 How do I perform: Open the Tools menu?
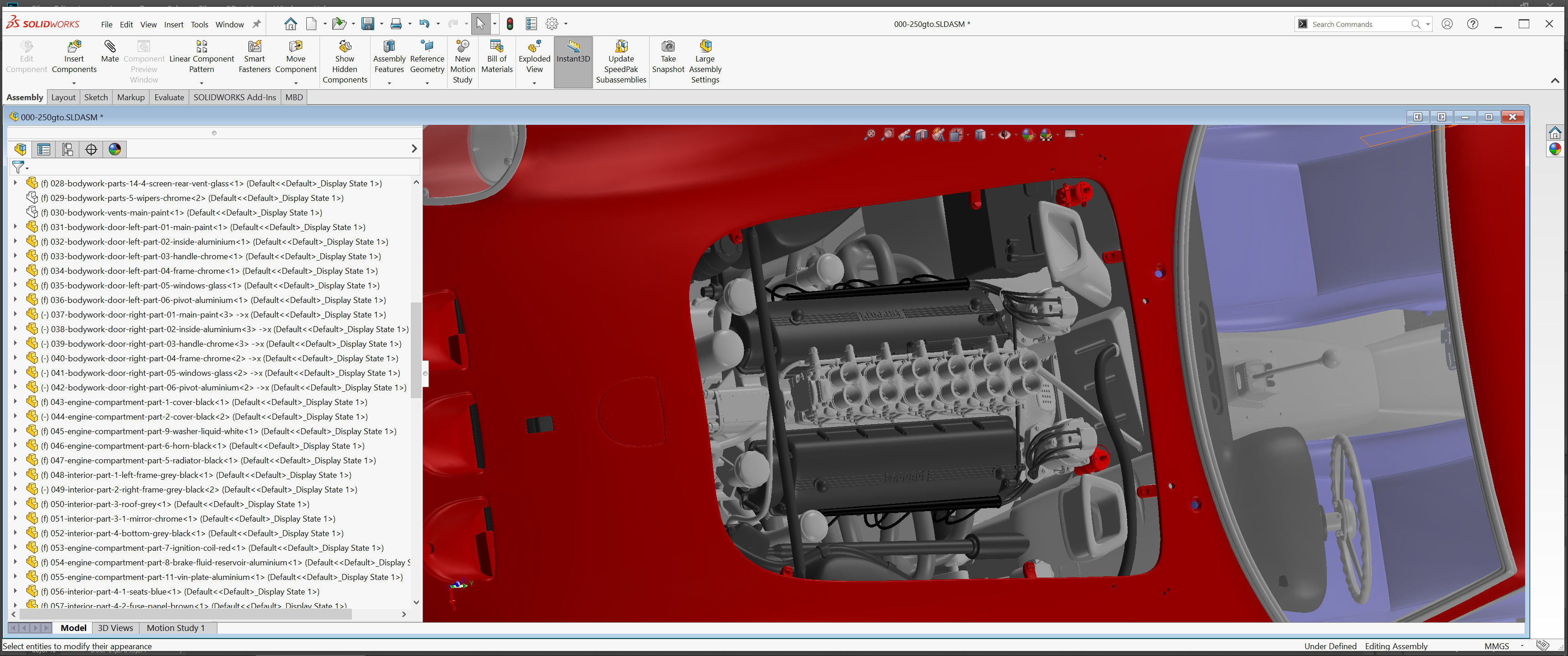pyautogui.click(x=199, y=24)
